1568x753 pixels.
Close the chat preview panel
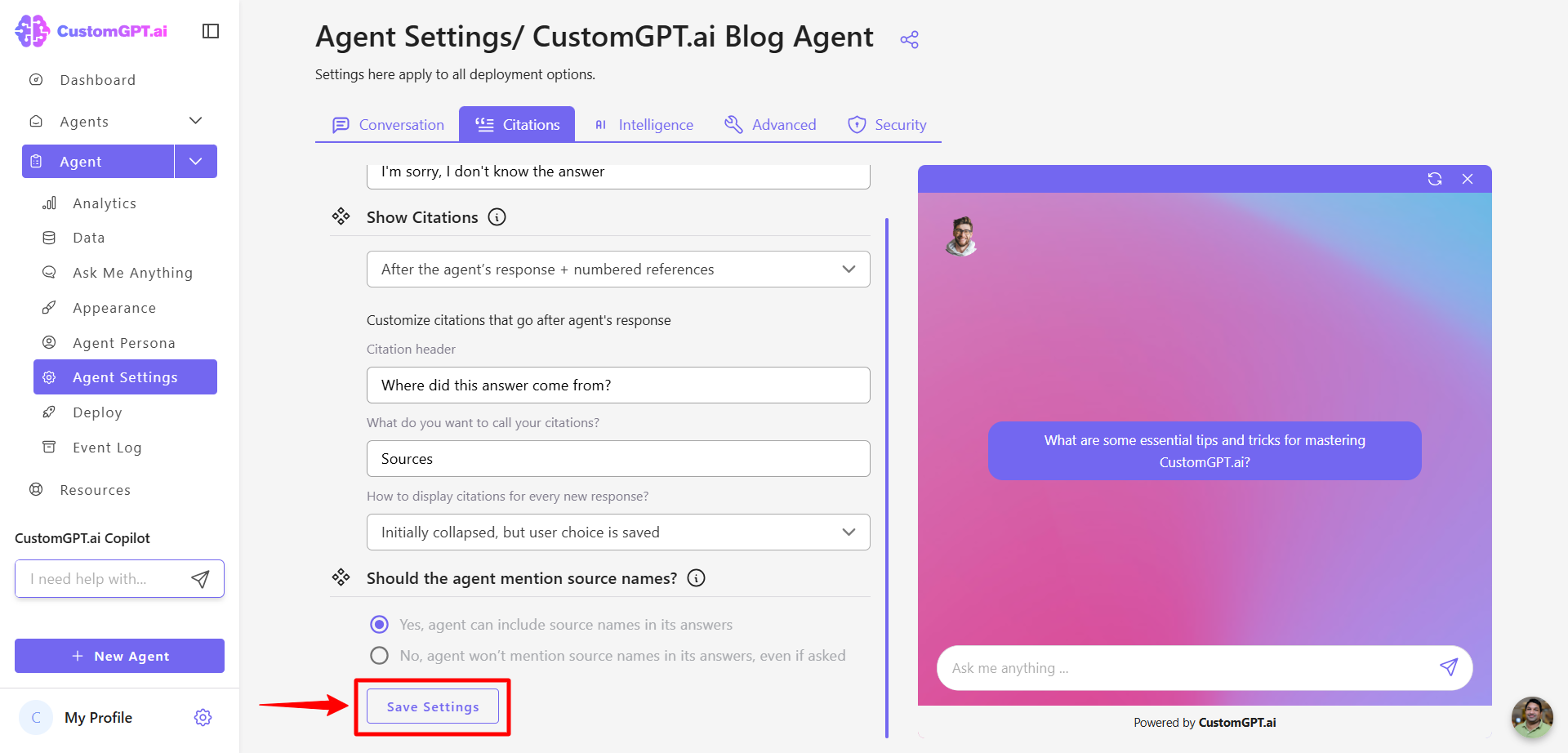pyautogui.click(x=1468, y=179)
